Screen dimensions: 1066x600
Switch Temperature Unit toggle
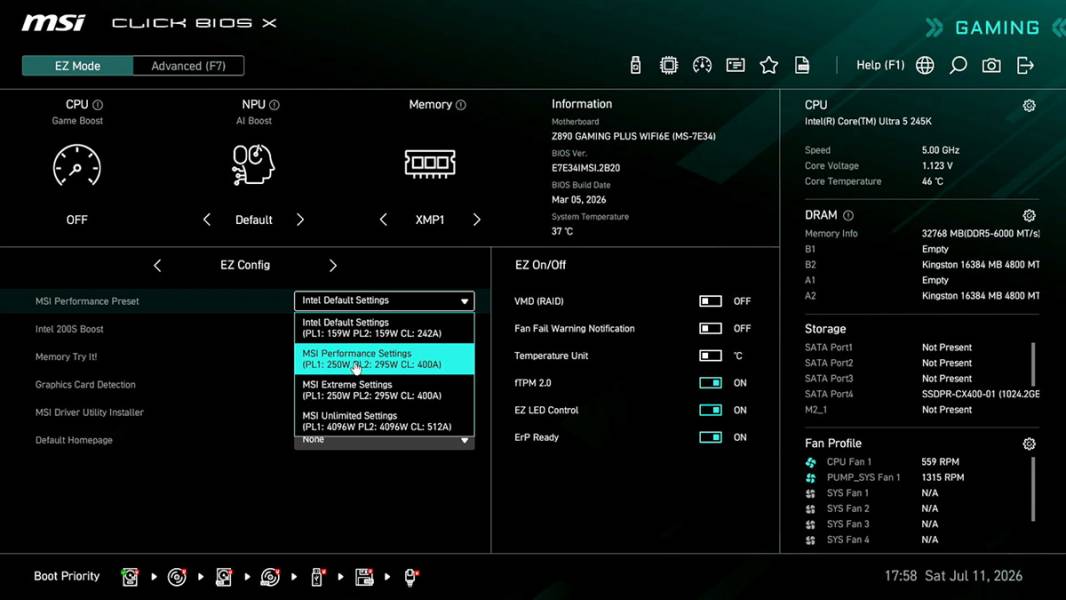pos(710,355)
